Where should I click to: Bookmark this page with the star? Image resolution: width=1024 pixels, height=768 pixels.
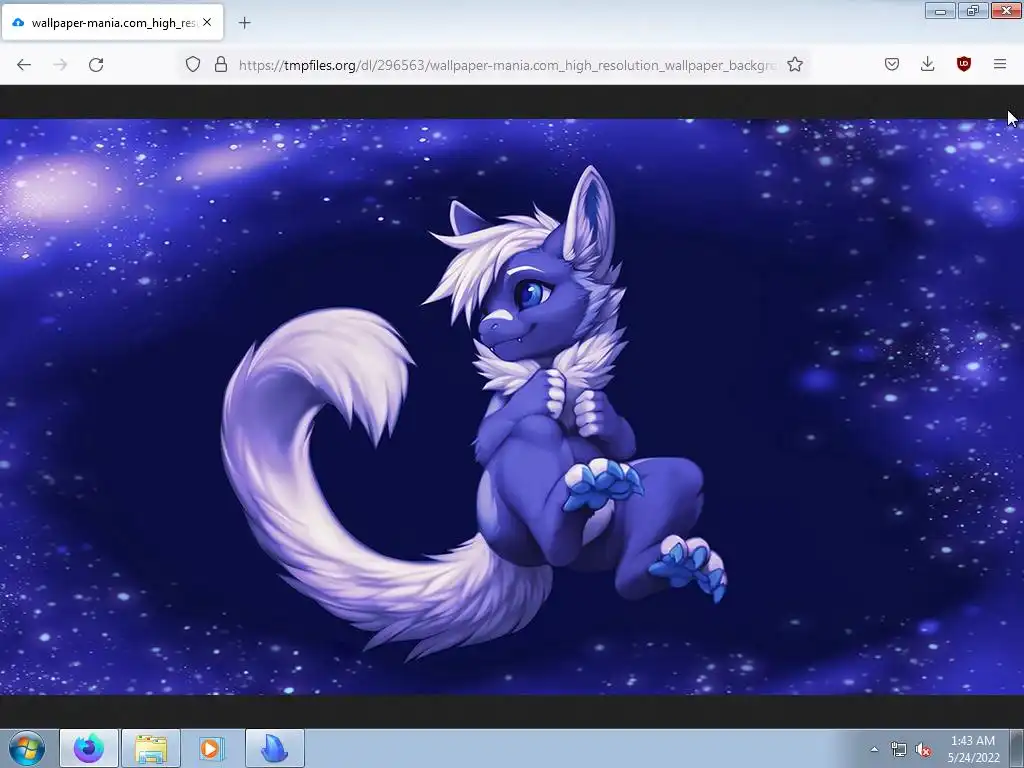tap(795, 64)
